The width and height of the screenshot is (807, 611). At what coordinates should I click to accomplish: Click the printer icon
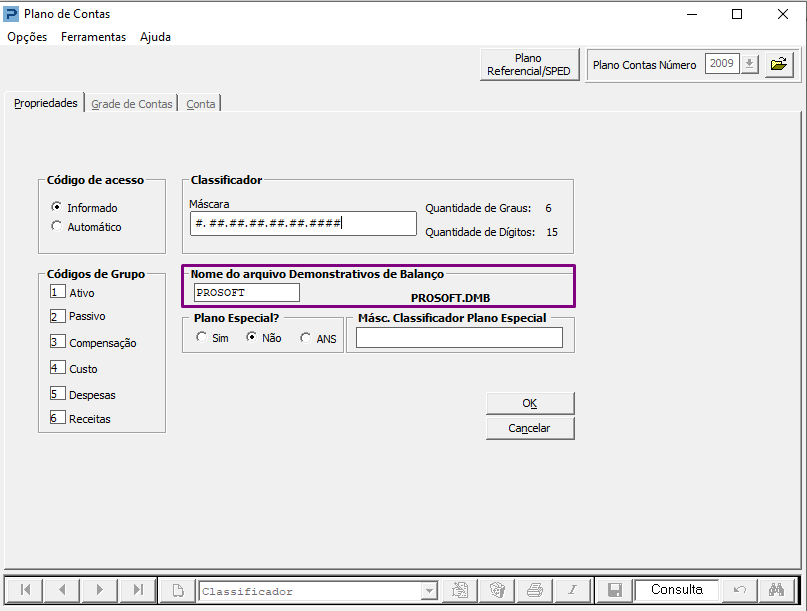coord(535,590)
